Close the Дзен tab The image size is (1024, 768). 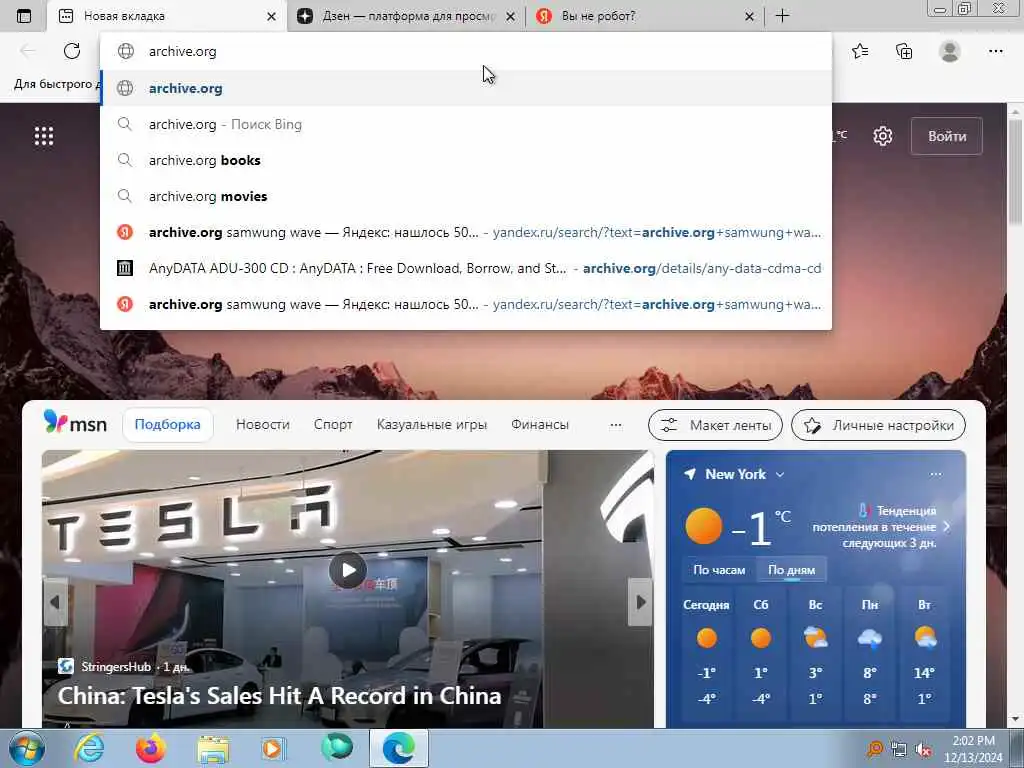pos(511,16)
